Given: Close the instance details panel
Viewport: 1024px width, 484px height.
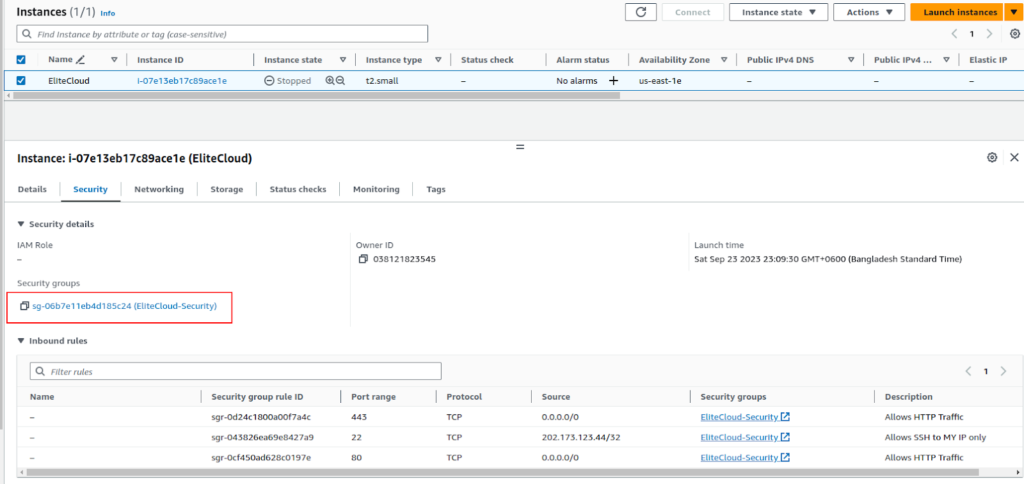Looking at the screenshot, I should click(1014, 157).
